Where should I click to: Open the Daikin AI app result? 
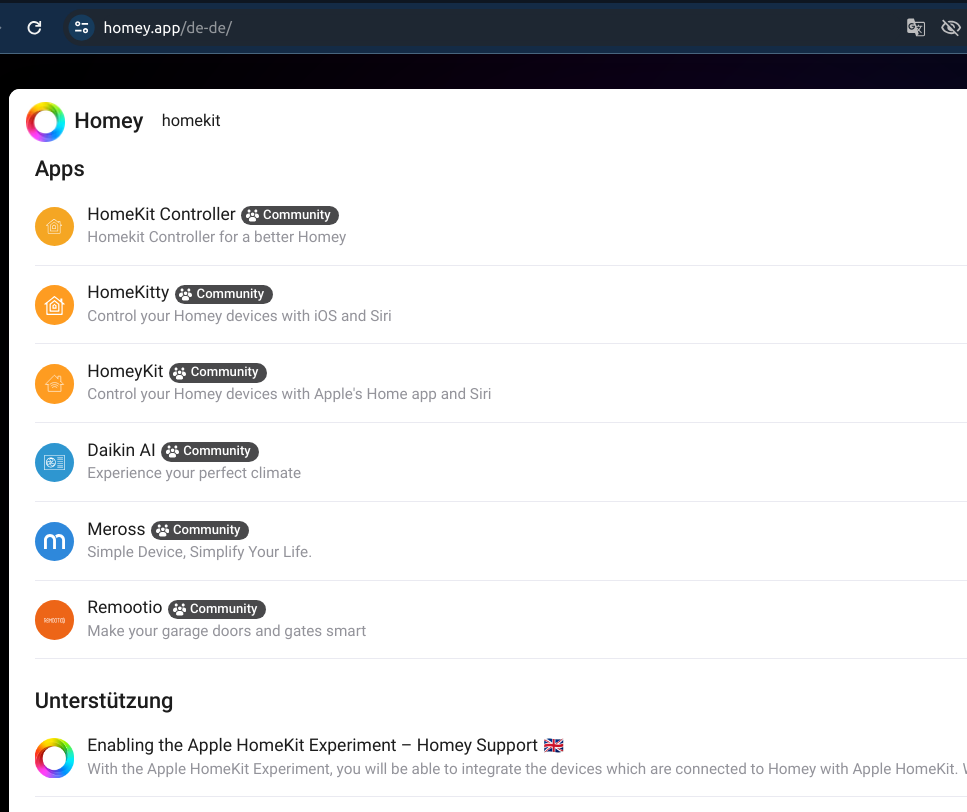[501, 462]
